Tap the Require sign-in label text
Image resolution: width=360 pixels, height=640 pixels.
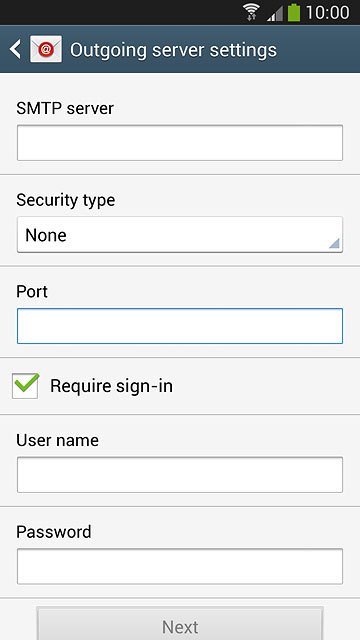pyautogui.click(x=111, y=386)
